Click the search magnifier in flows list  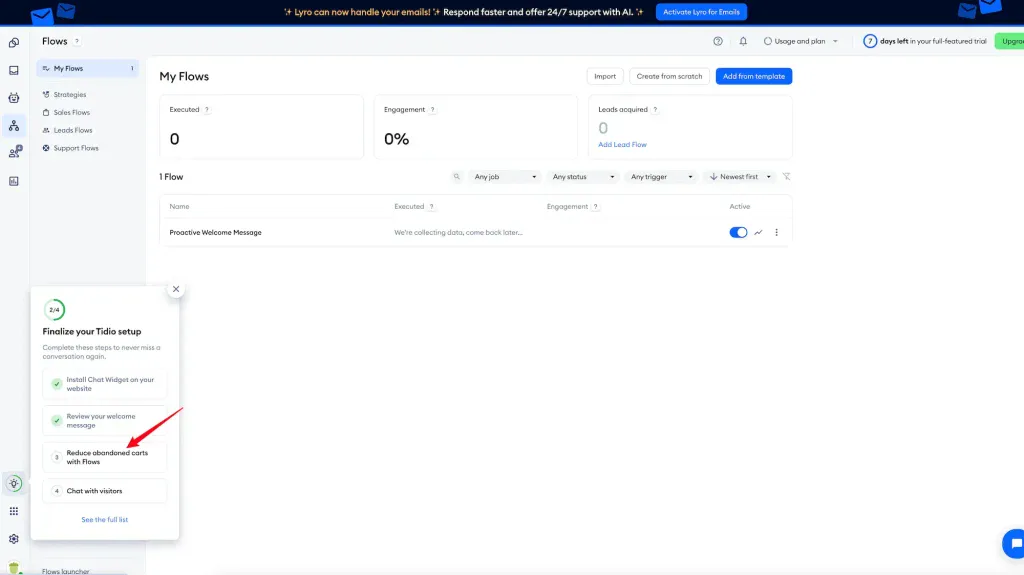[456, 176]
